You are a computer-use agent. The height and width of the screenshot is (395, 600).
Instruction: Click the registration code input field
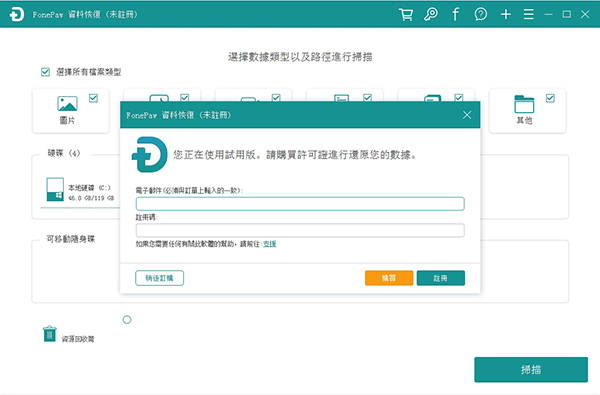300,230
